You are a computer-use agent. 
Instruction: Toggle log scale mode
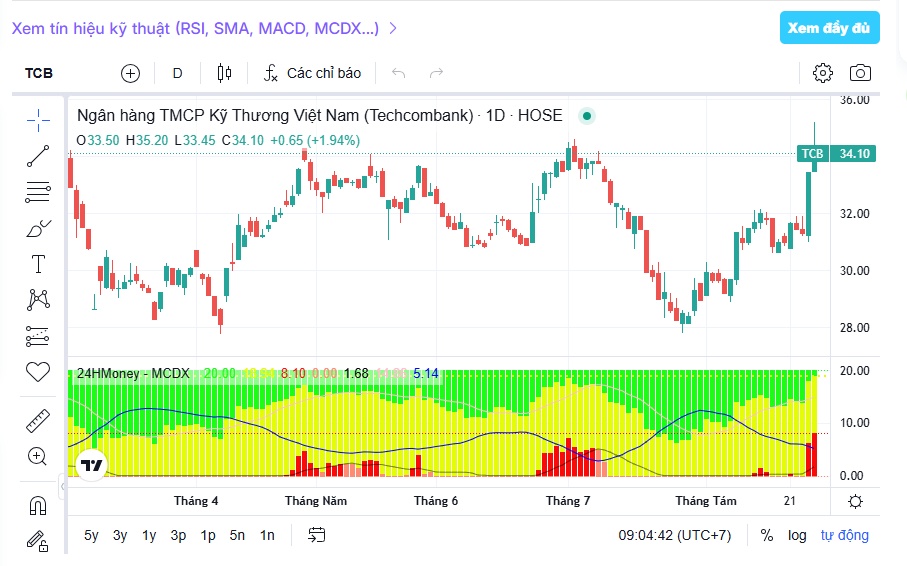[797, 535]
